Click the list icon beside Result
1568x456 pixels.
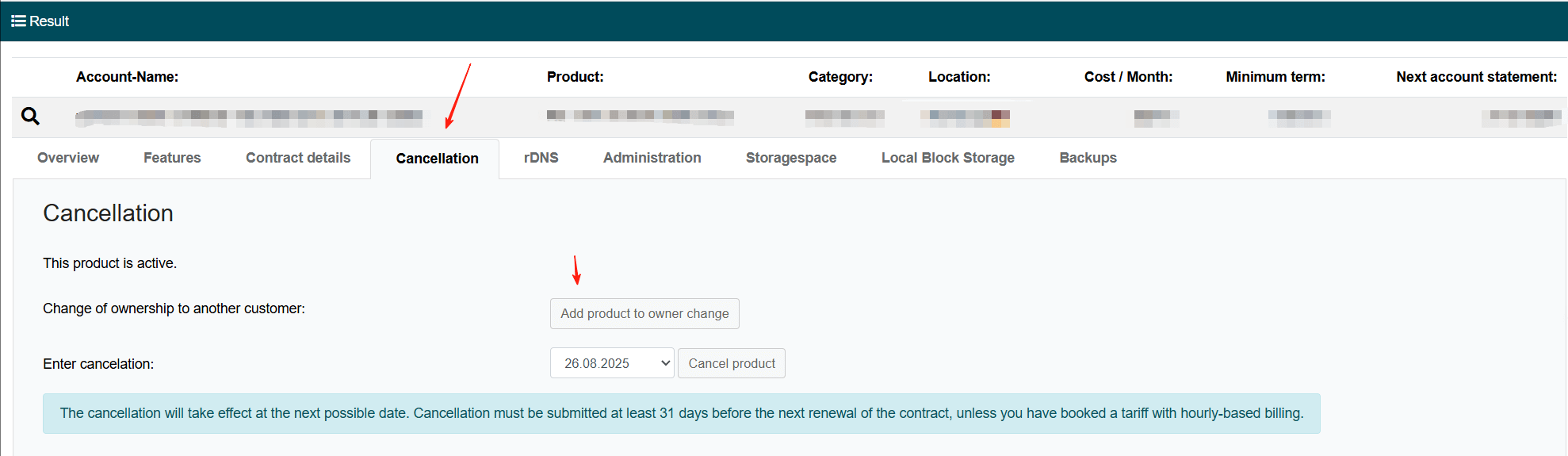[18, 21]
